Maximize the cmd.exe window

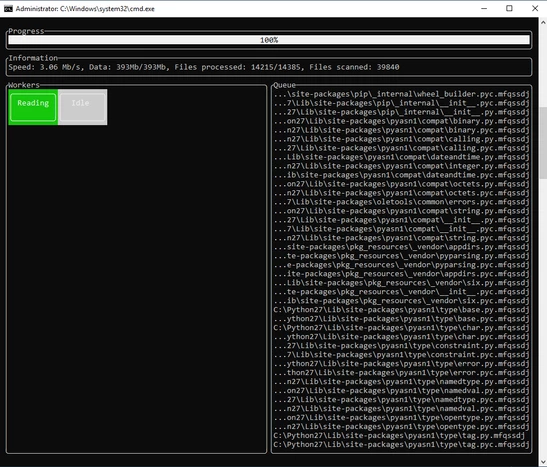point(509,9)
